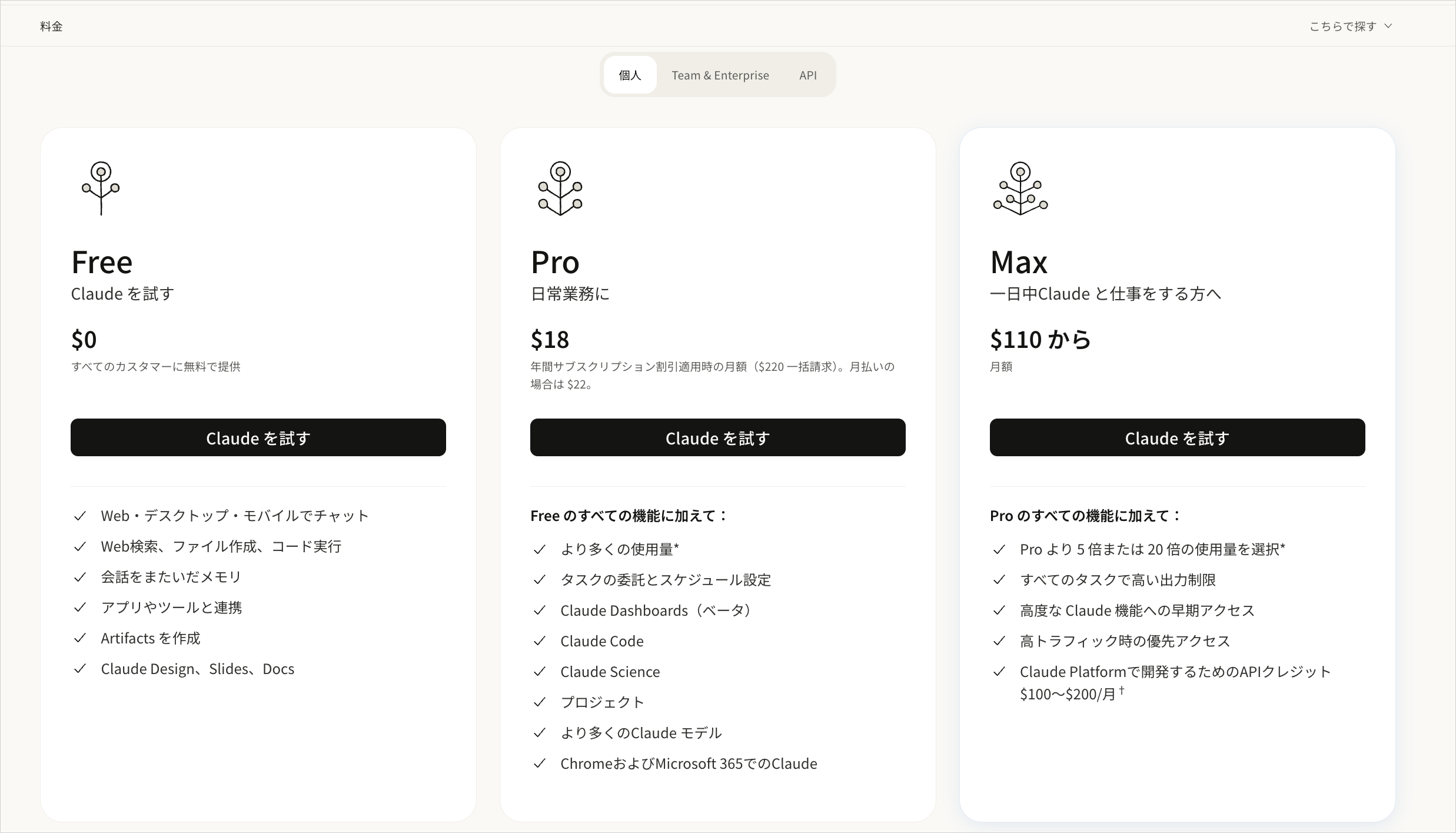
Task: Click the 年間サブスクリプション割引 billing note
Action: tap(712, 376)
